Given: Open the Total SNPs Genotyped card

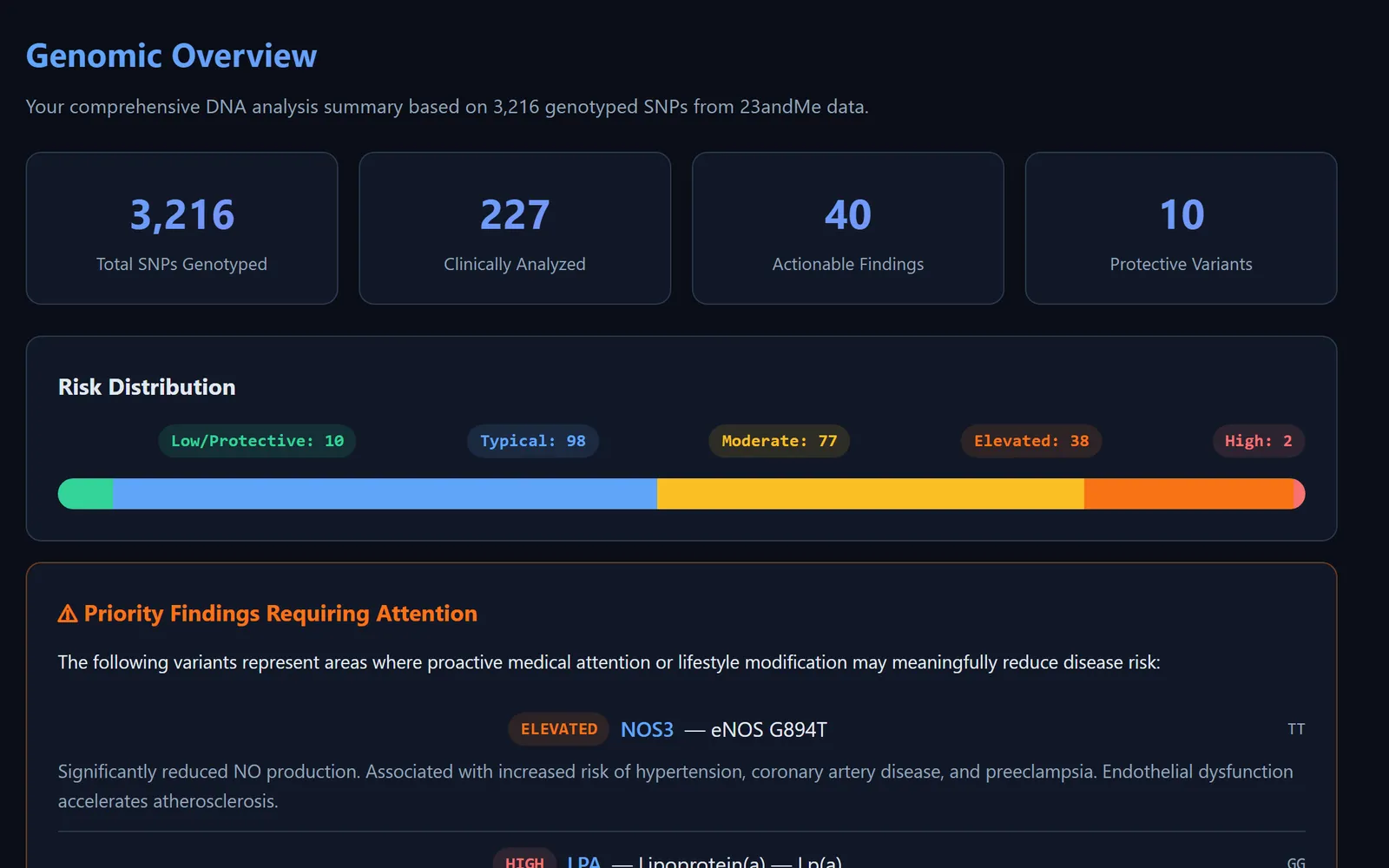Looking at the screenshot, I should [182, 228].
